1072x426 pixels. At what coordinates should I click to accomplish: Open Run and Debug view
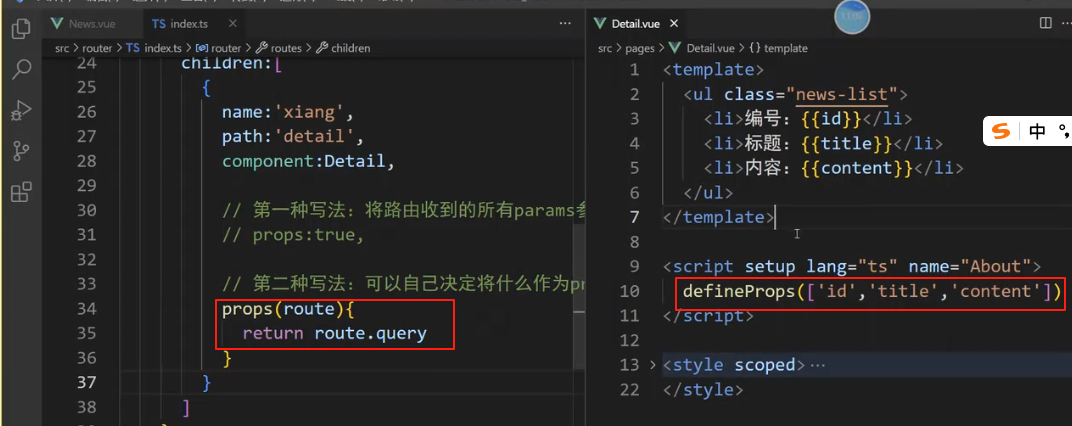21,109
